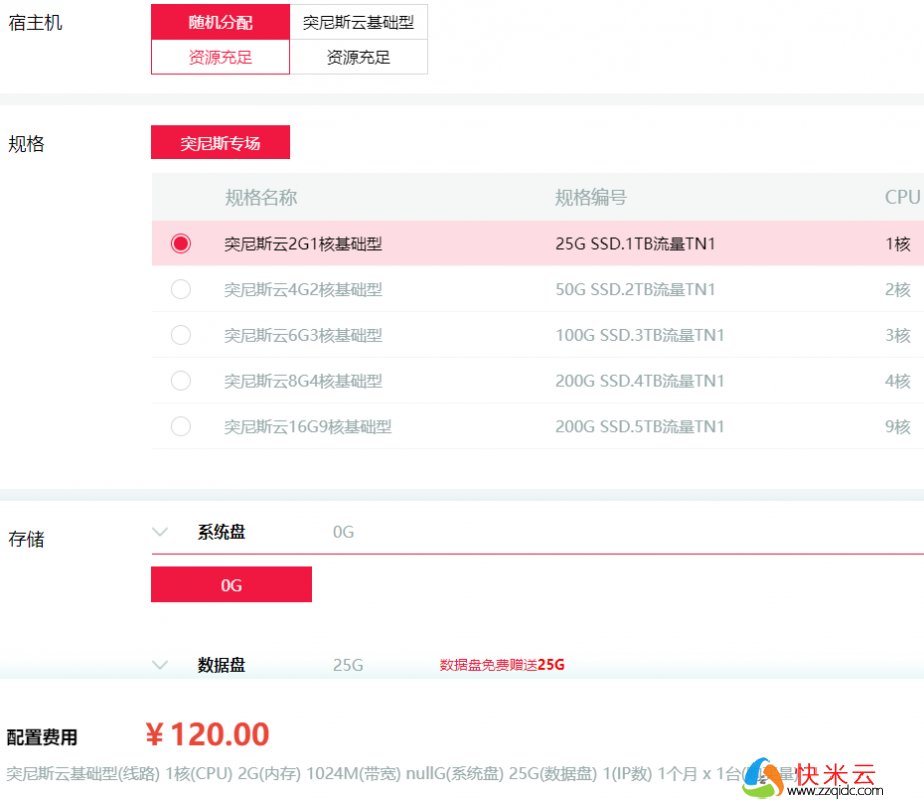The height and width of the screenshot is (800, 924).
Task: Click the 突尼斯云6G3核基础型 spec name
Action: (303, 336)
